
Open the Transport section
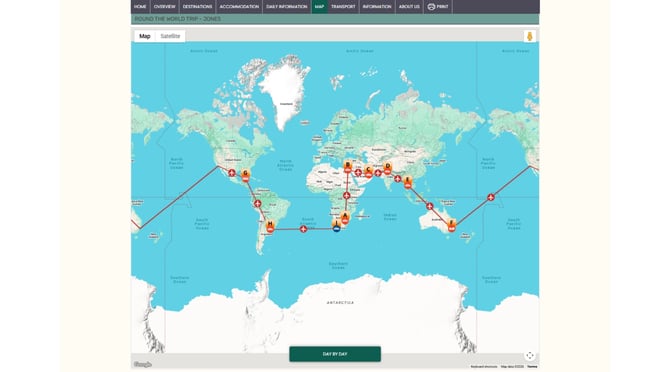343,6
